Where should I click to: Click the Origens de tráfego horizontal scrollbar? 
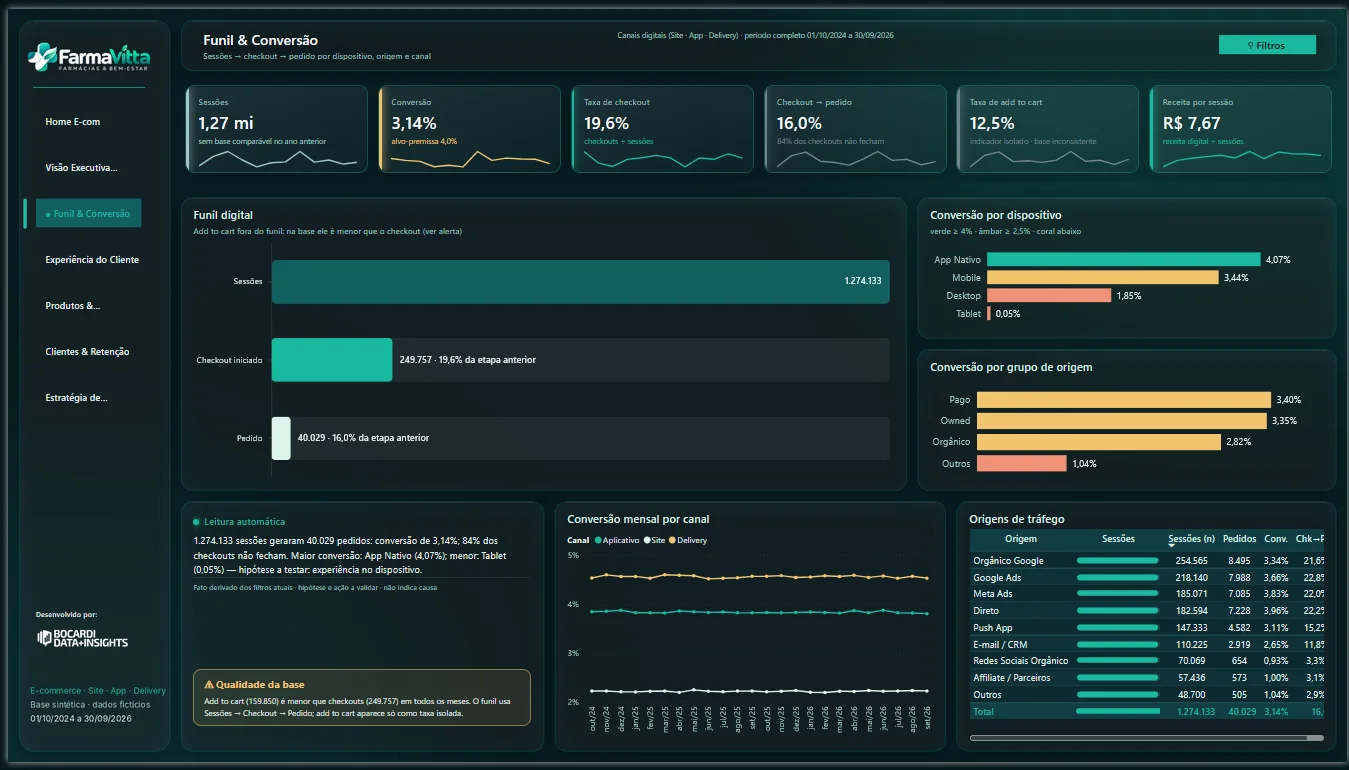click(1146, 738)
